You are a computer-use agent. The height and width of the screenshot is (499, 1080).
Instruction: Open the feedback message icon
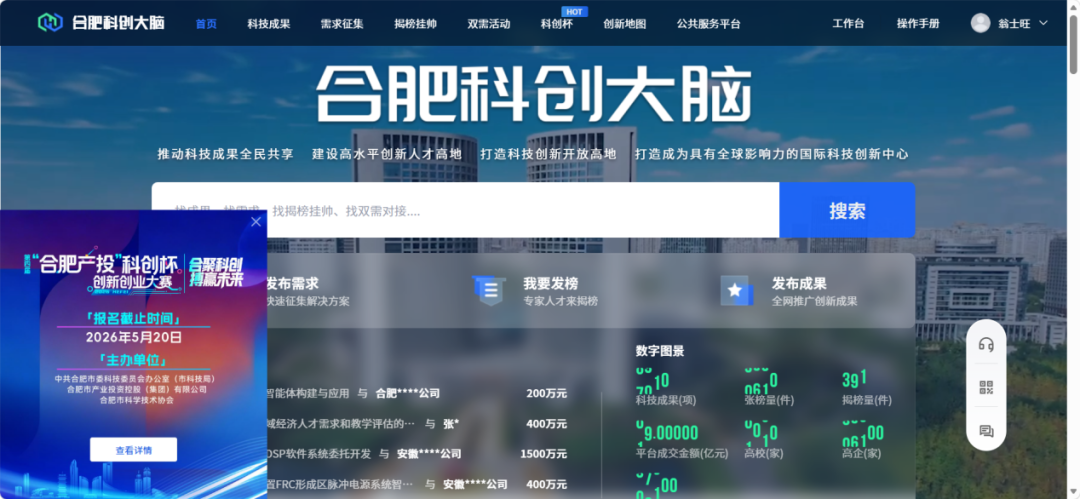[x=986, y=431]
